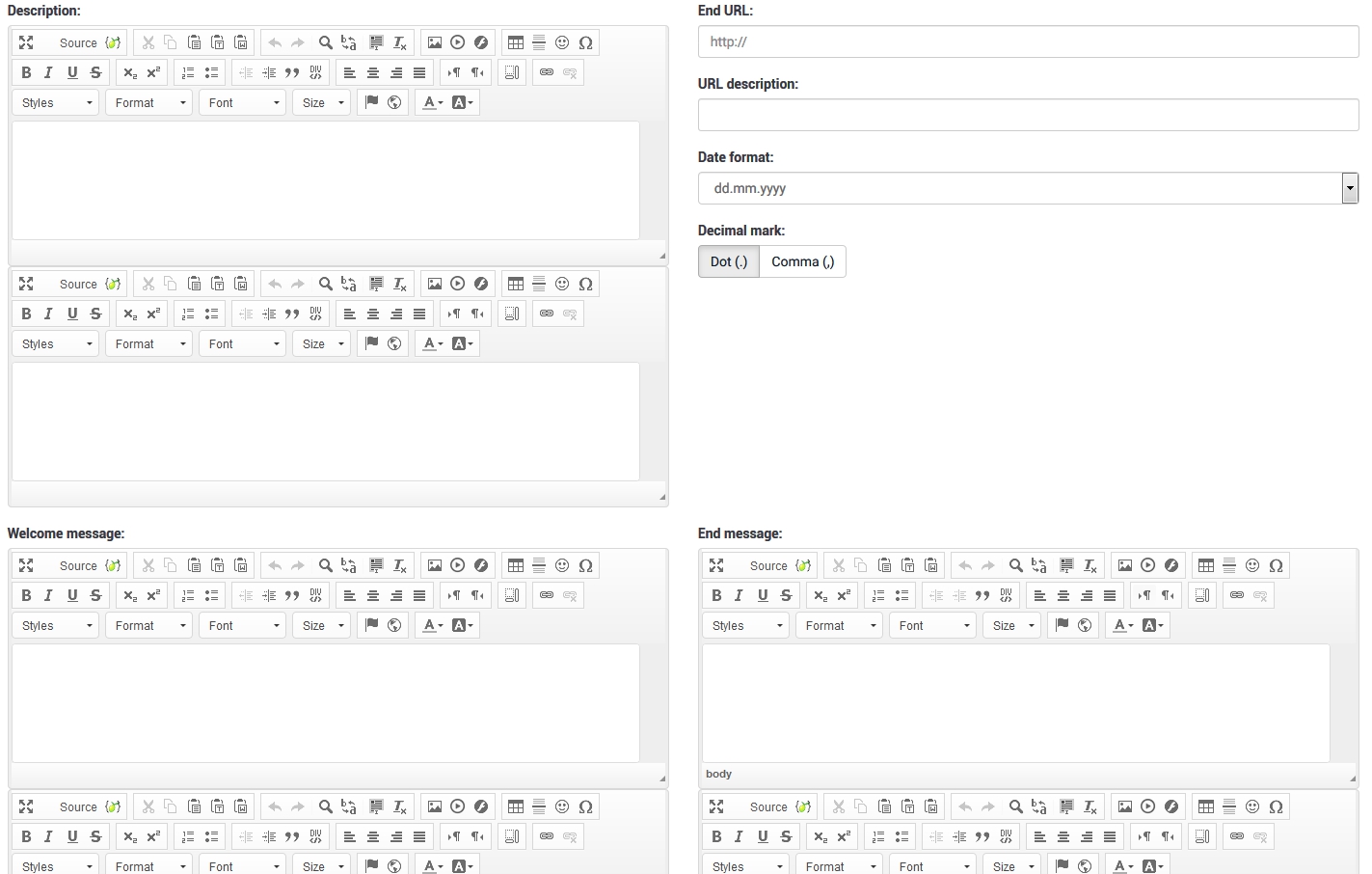1372x874 pixels.
Task: Open Format dropdown in upper Description editor
Action: (149, 102)
